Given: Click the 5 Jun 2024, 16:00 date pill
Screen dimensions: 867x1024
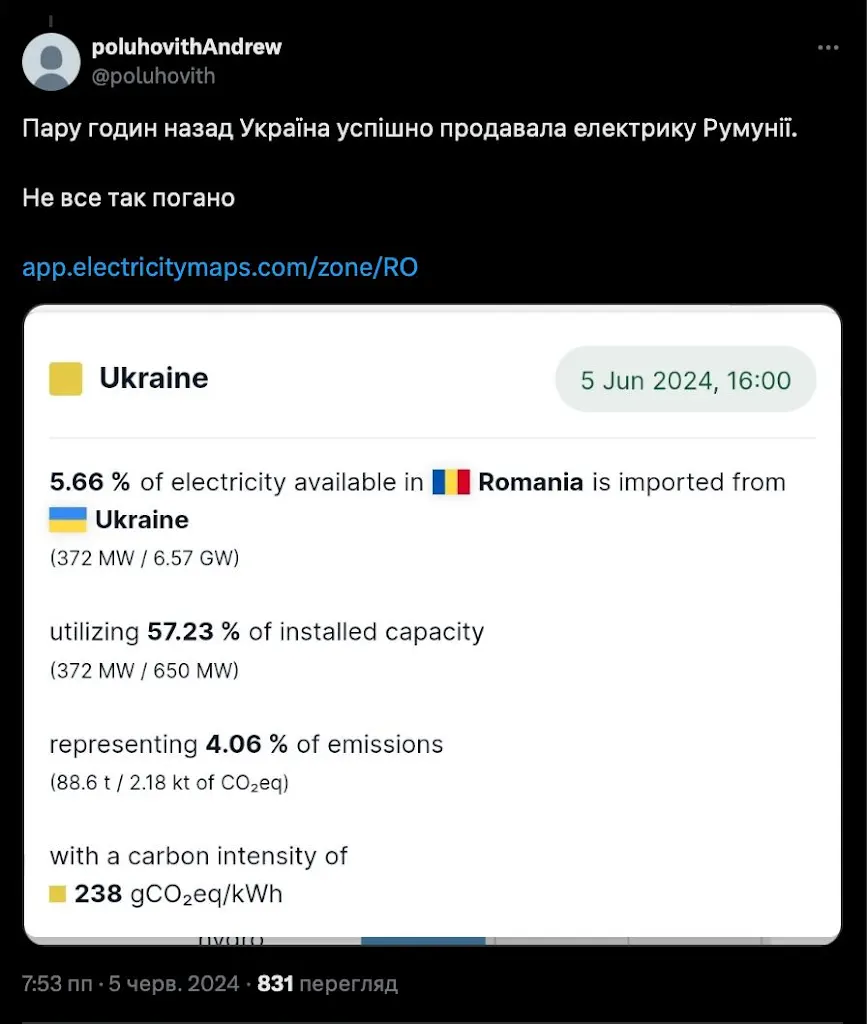Looking at the screenshot, I should pos(685,380).
